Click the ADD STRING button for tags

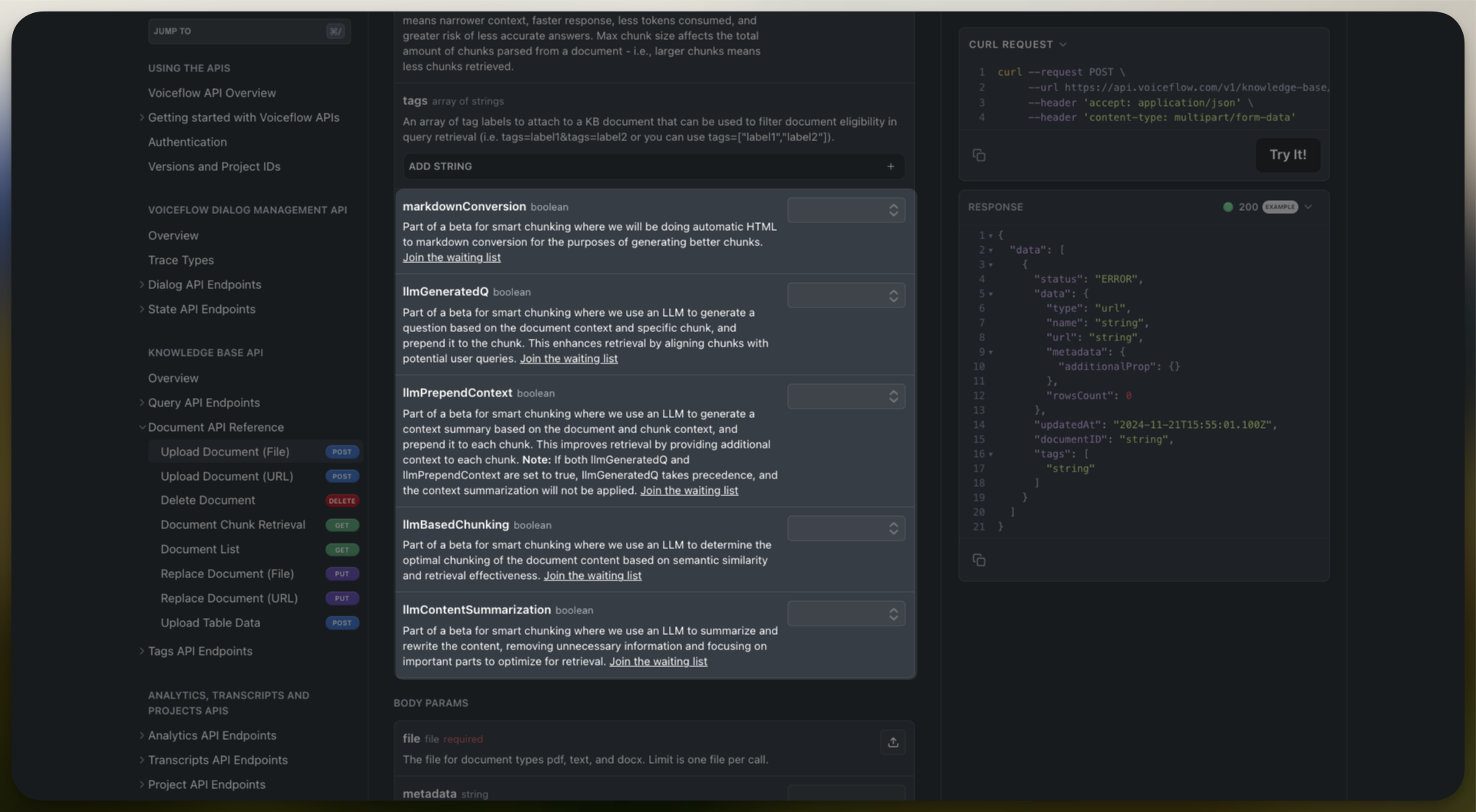(x=654, y=166)
